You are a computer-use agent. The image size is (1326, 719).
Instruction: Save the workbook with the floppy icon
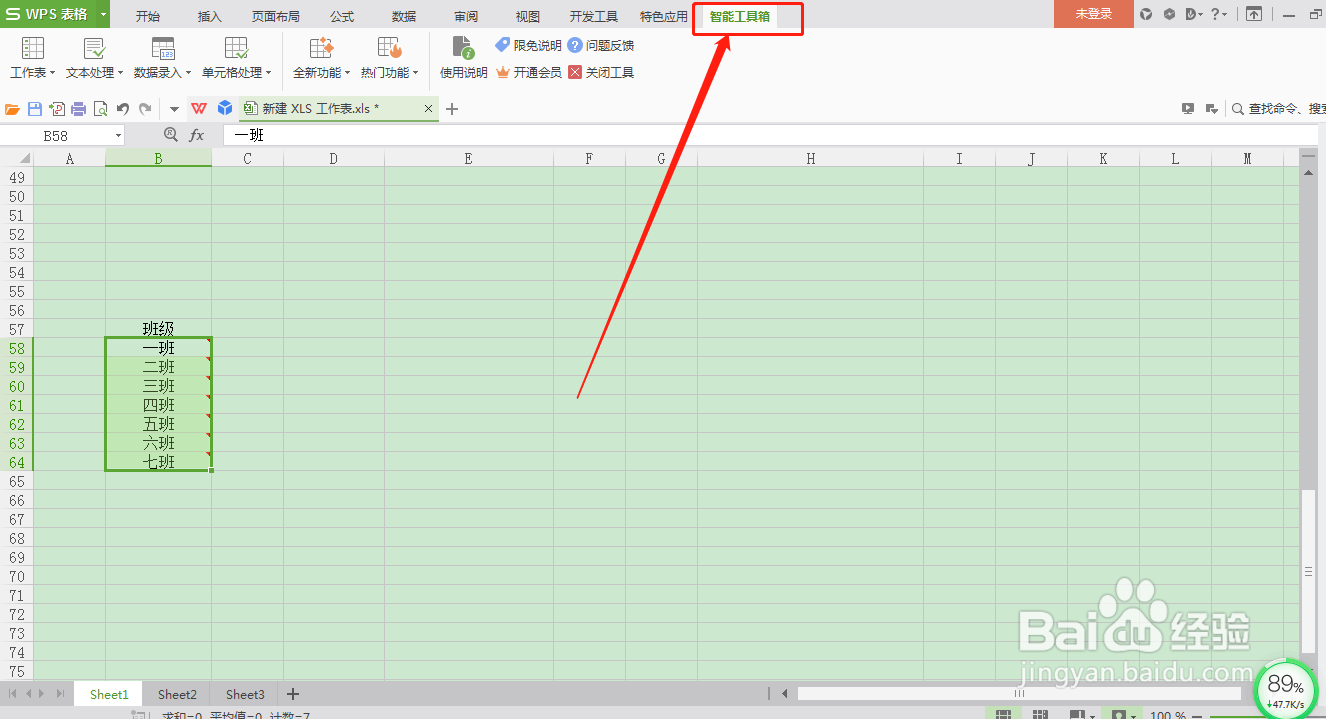[x=35, y=109]
